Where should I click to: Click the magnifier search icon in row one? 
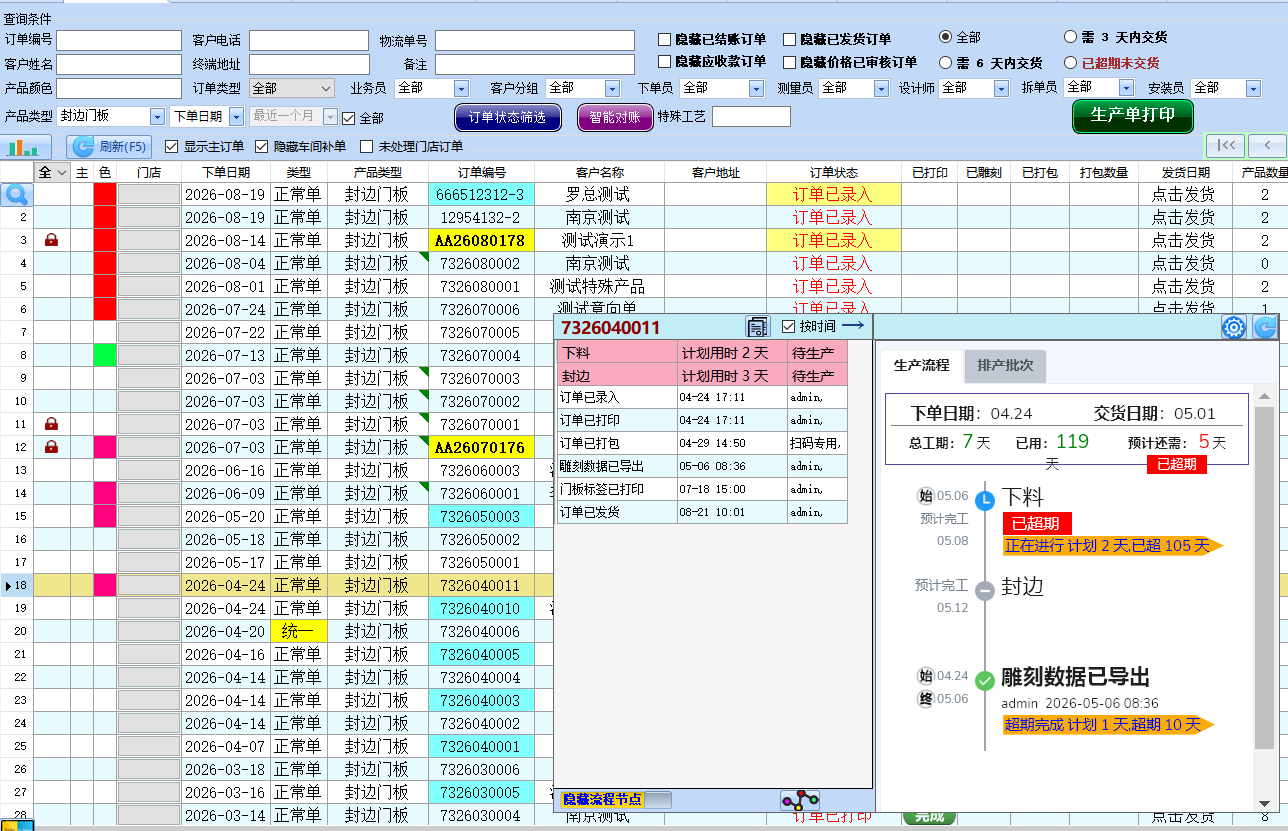tap(15, 194)
